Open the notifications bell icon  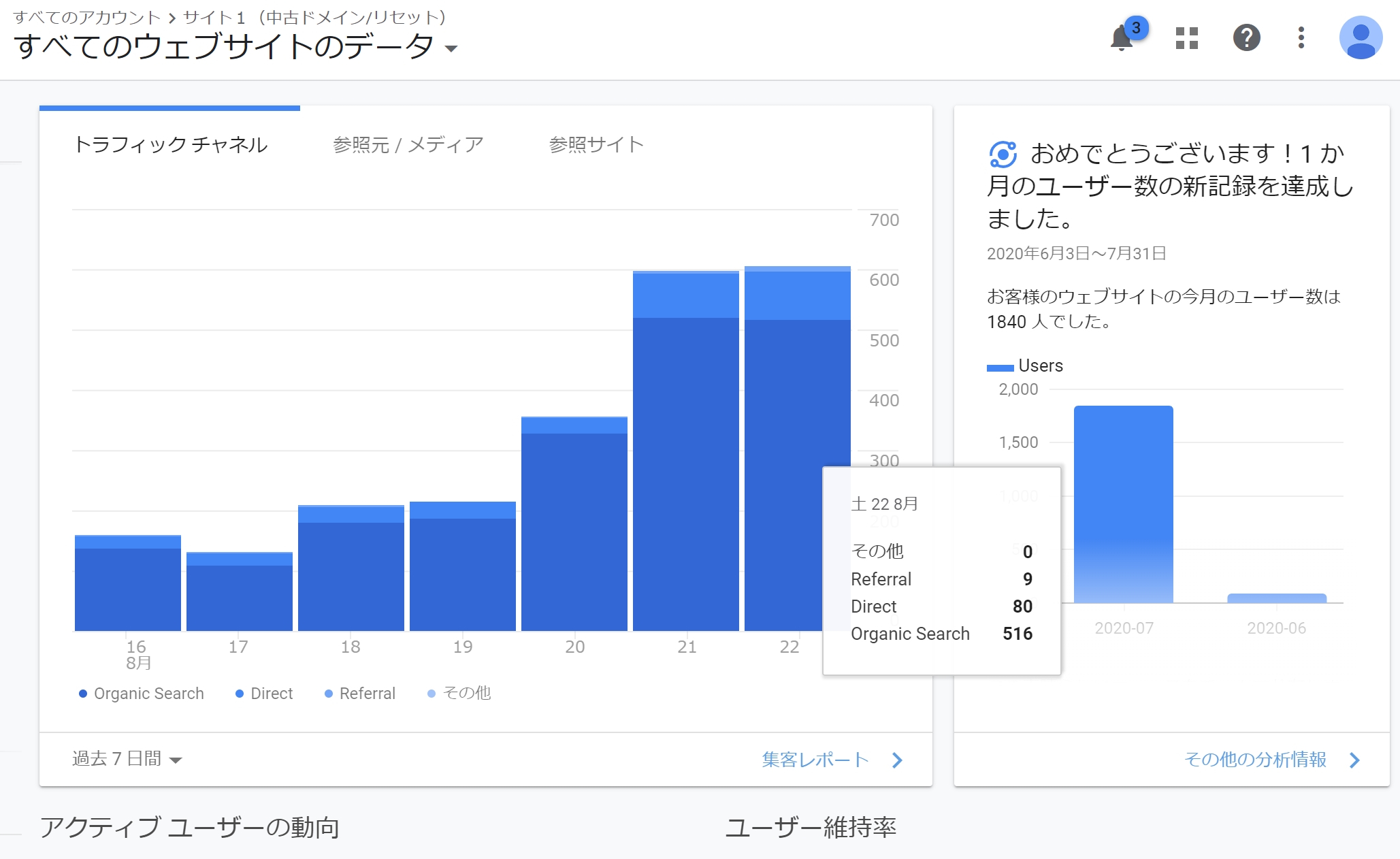(x=1122, y=38)
